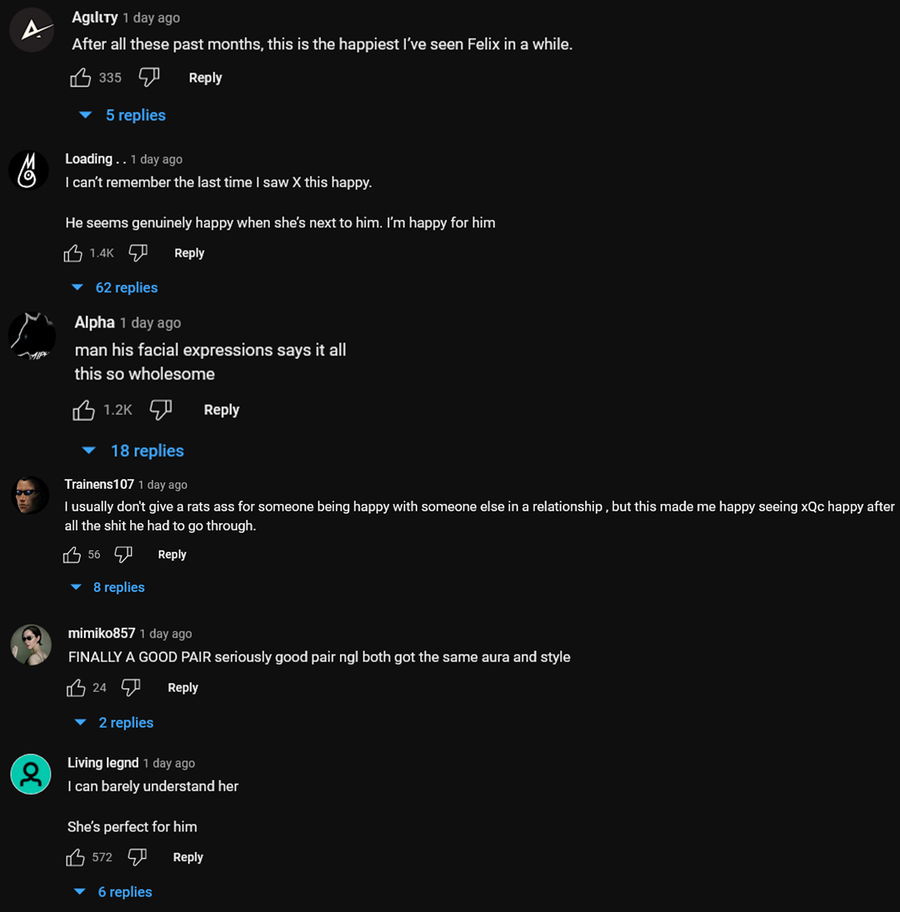Viewport: 900px width, 912px height.
Task: Like Trainens107's comment
Action: (72, 554)
